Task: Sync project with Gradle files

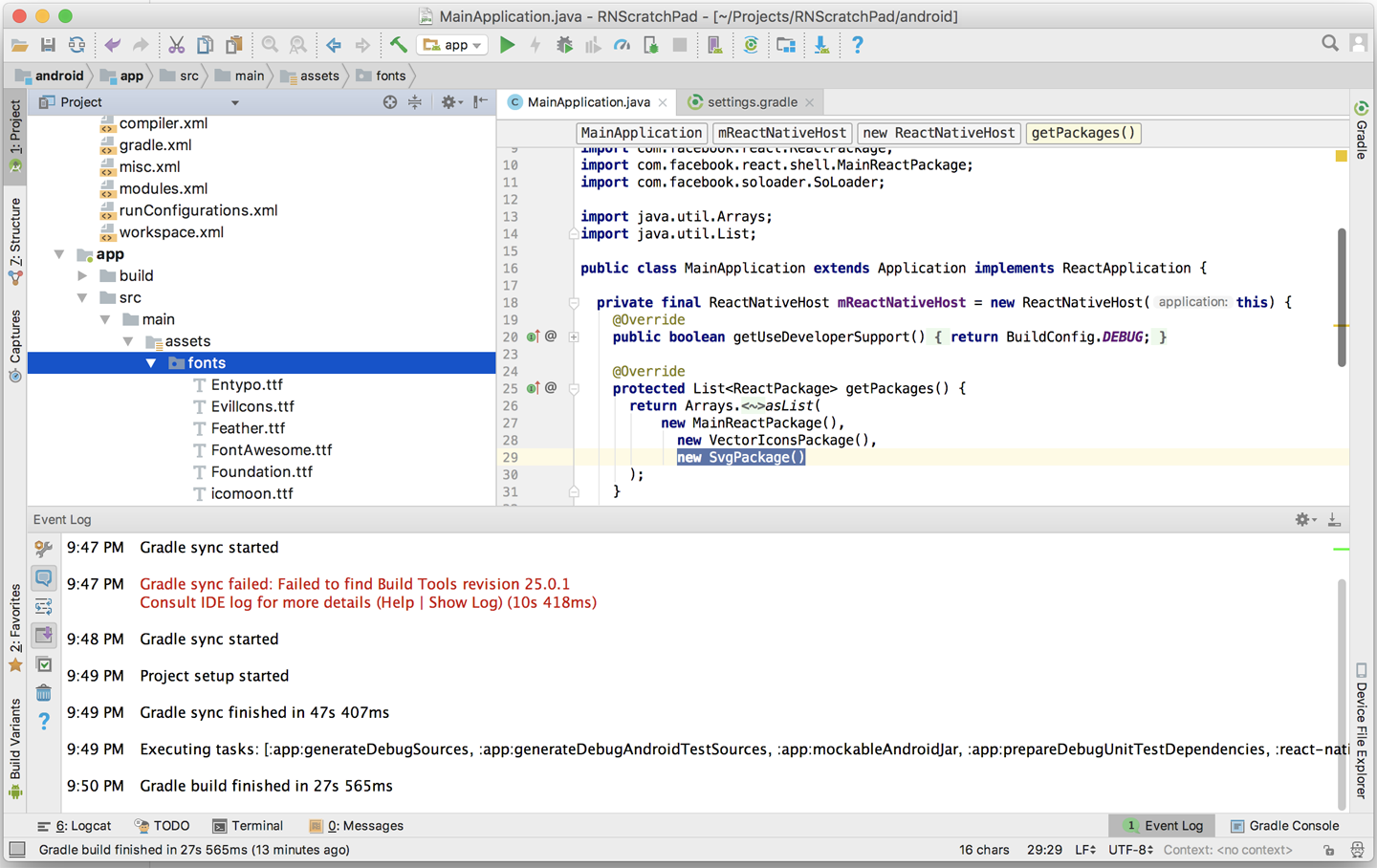Action: tap(752, 44)
